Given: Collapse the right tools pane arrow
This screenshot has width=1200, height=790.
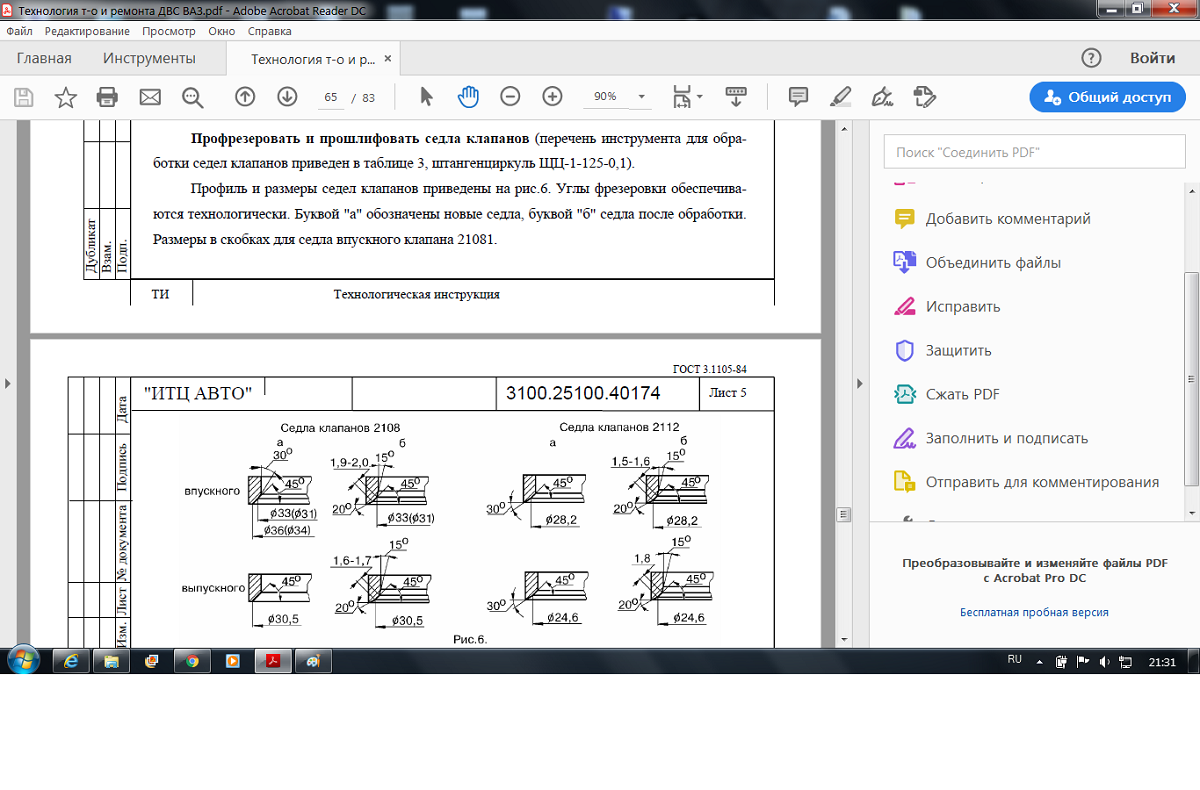Looking at the screenshot, I should [x=859, y=383].
